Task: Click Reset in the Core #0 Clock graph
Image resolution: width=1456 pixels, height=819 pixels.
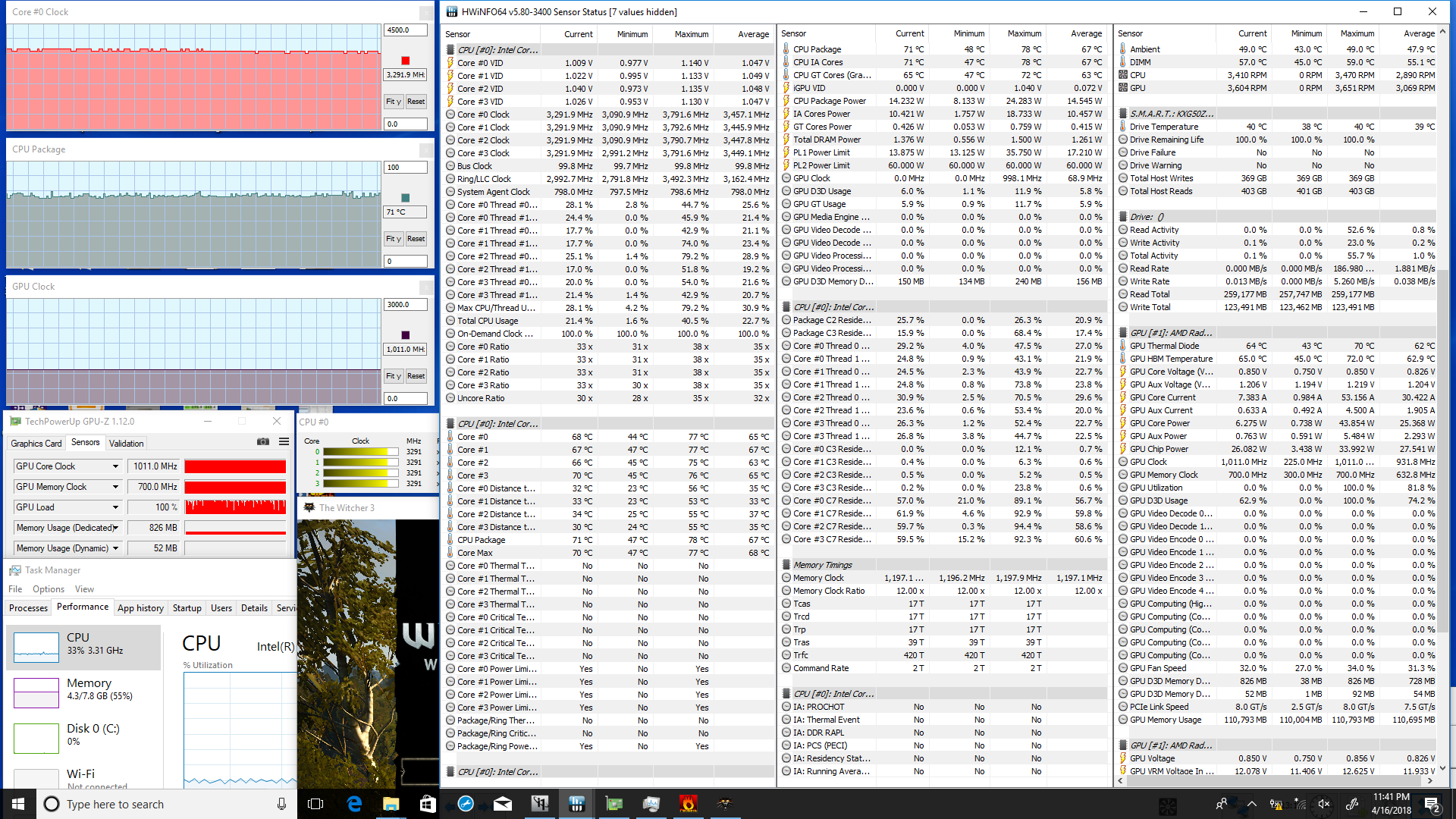Action: point(416,102)
